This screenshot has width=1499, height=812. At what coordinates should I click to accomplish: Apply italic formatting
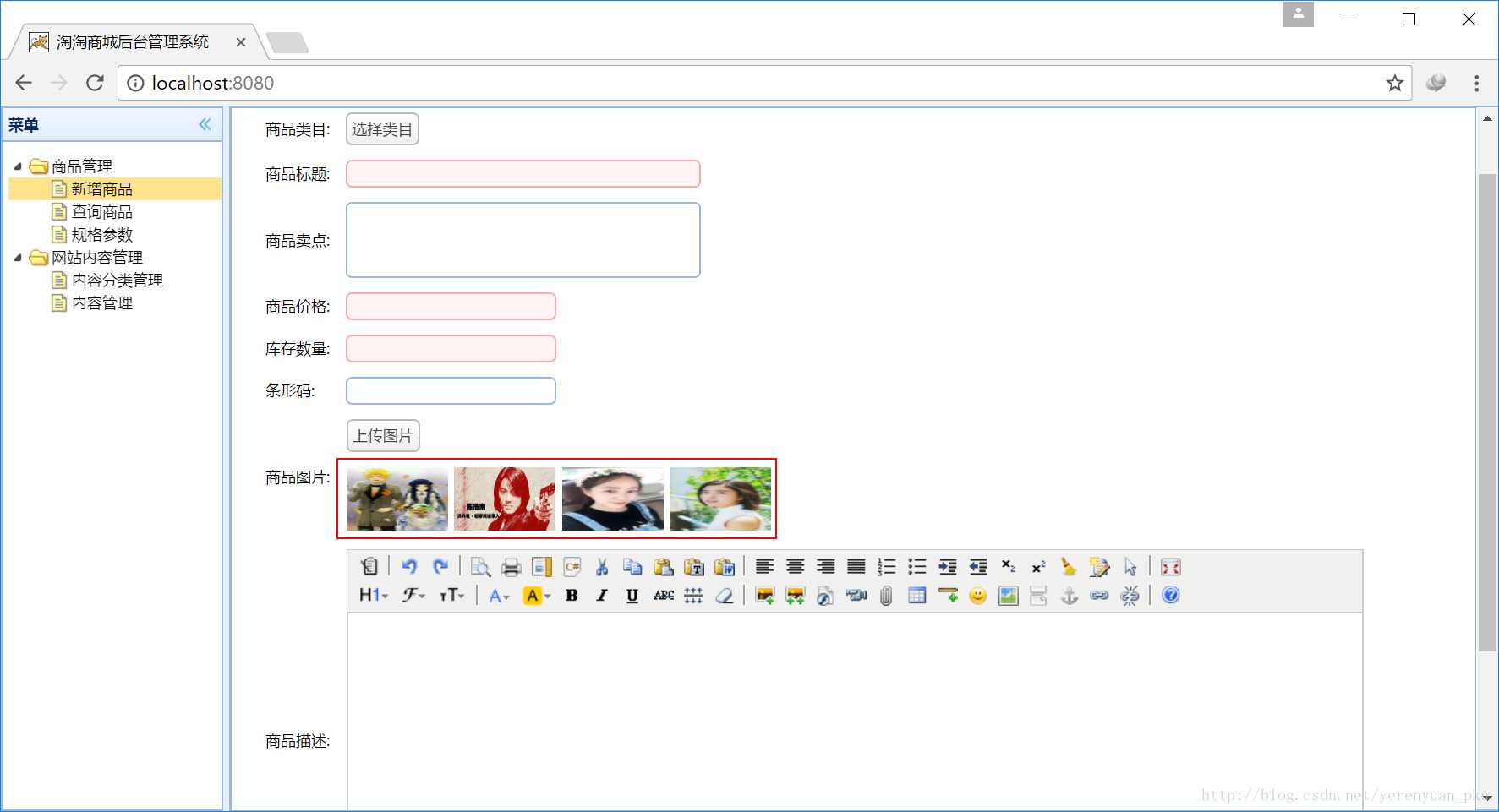(603, 596)
